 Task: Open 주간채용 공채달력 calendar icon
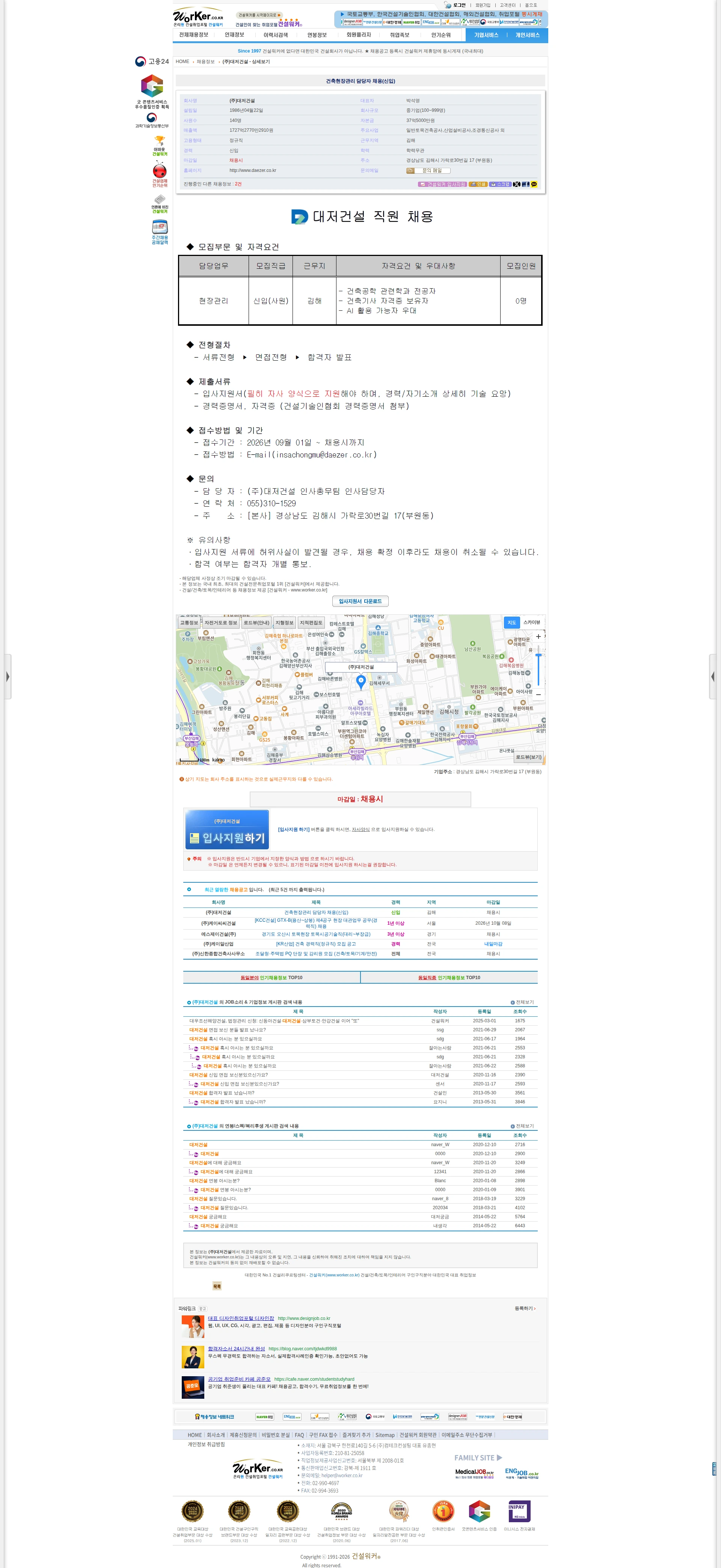click(160, 232)
